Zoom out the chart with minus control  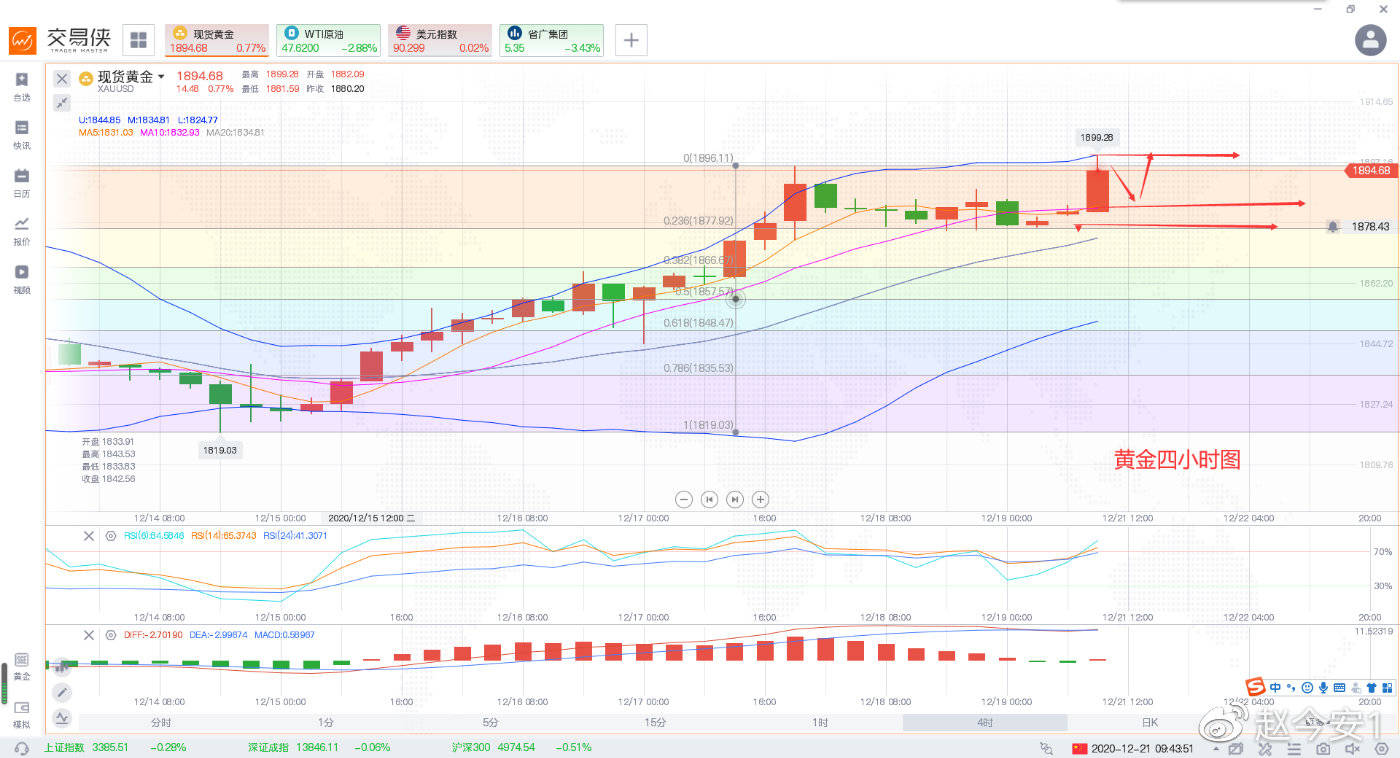684,499
